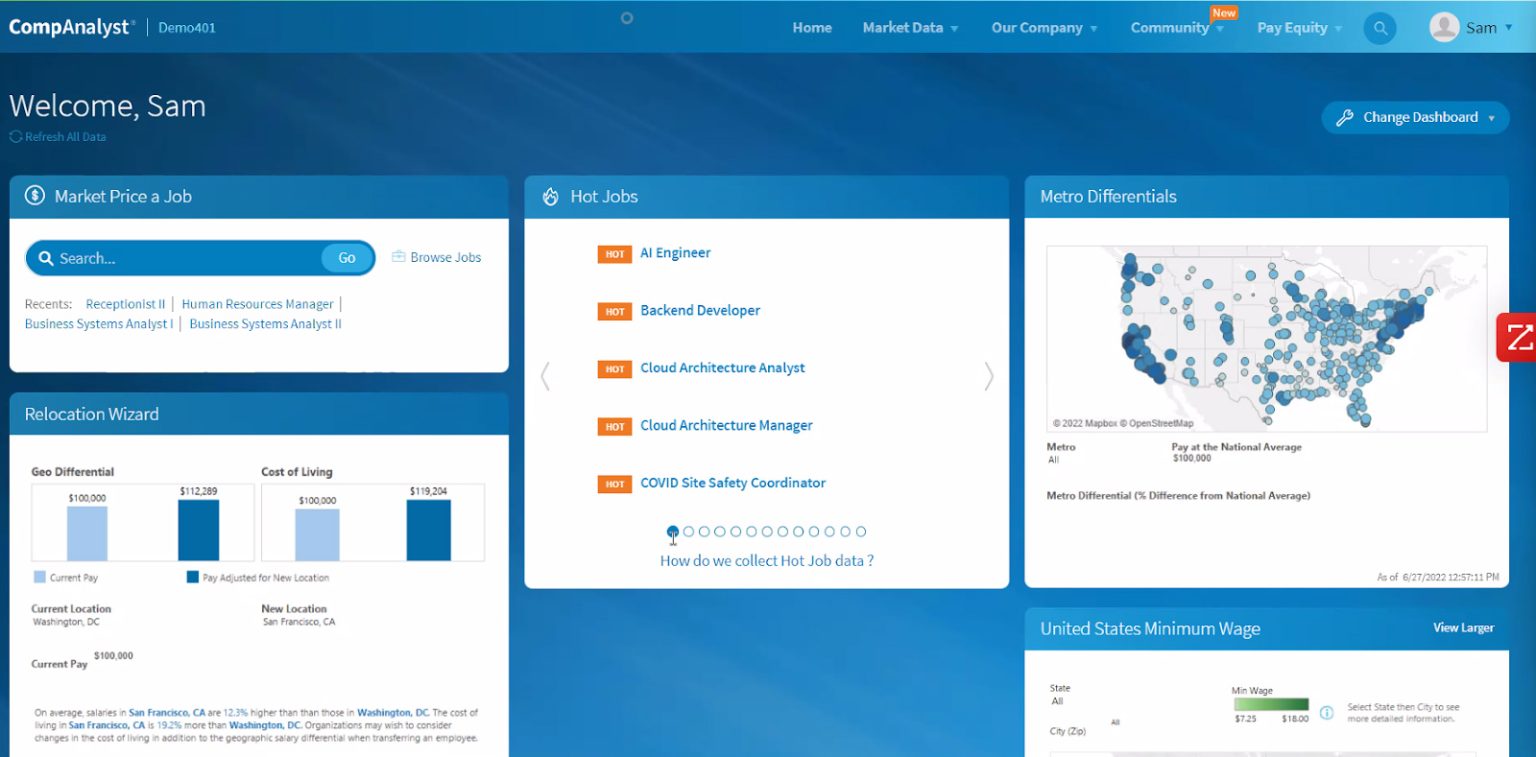
Task: Open the Community menu with the New badge
Action: [1171, 27]
